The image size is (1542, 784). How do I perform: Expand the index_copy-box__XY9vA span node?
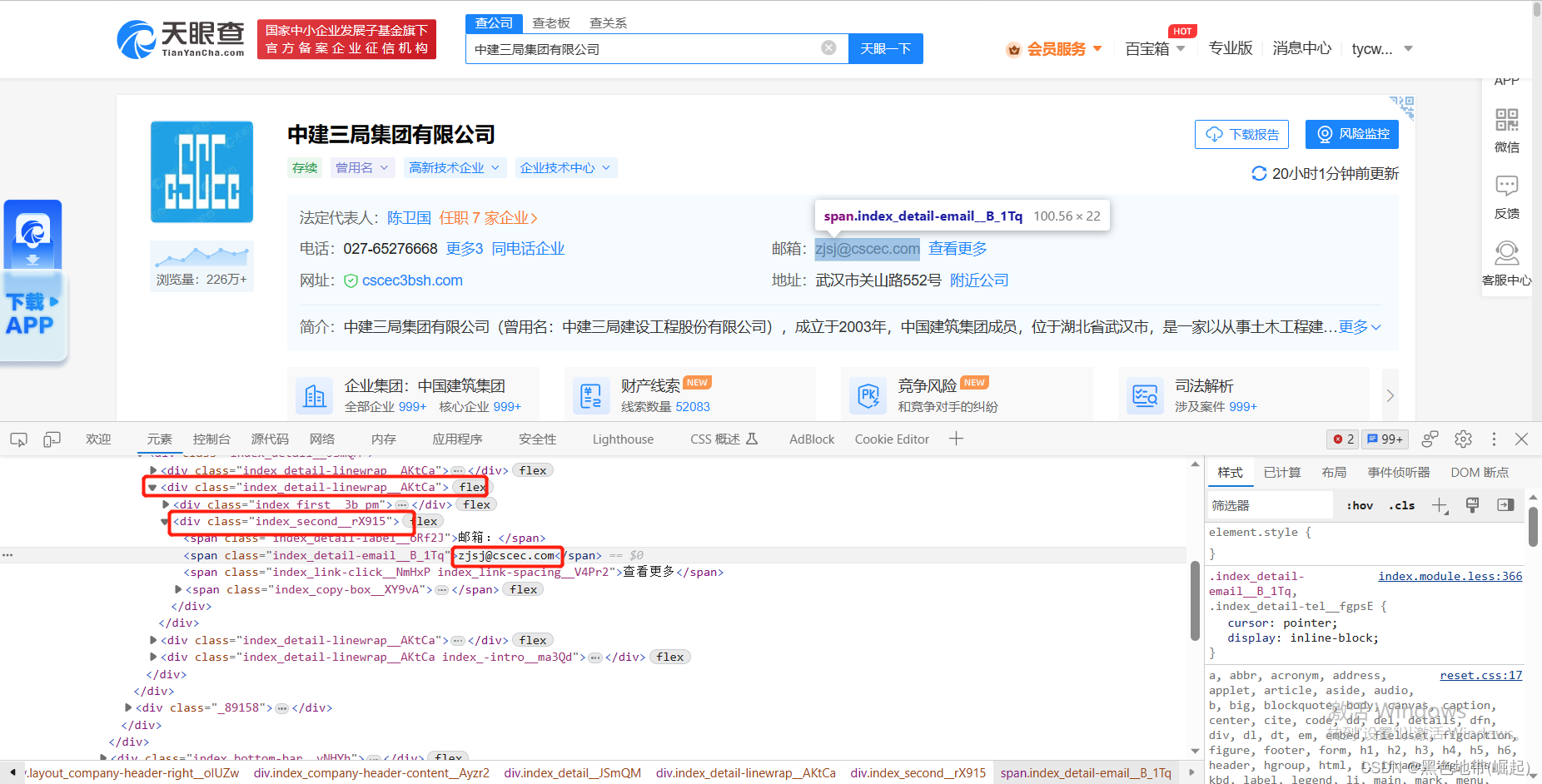coord(178,590)
